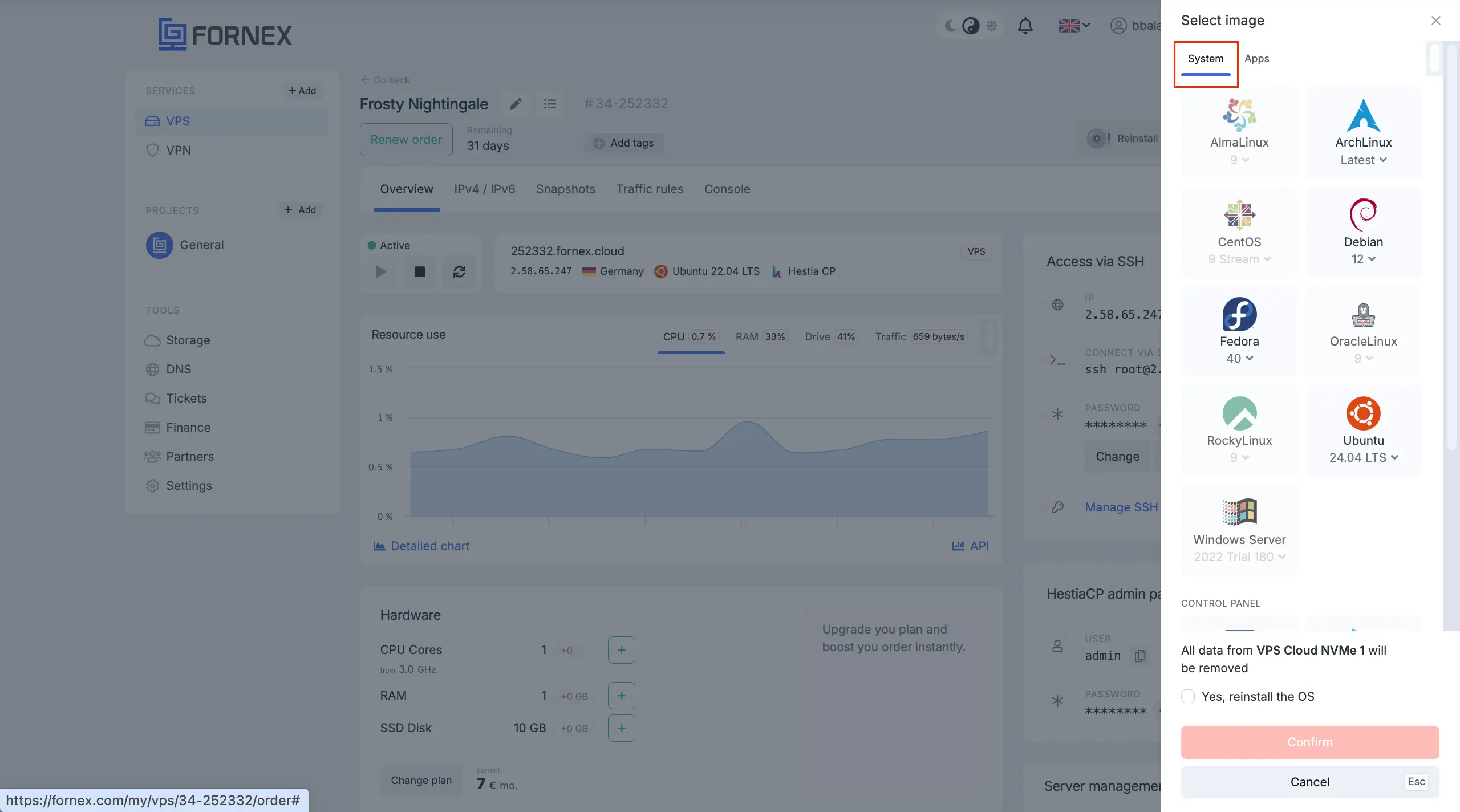
Task: Open the Overview tab
Action: pyautogui.click(x=406, y=189)
